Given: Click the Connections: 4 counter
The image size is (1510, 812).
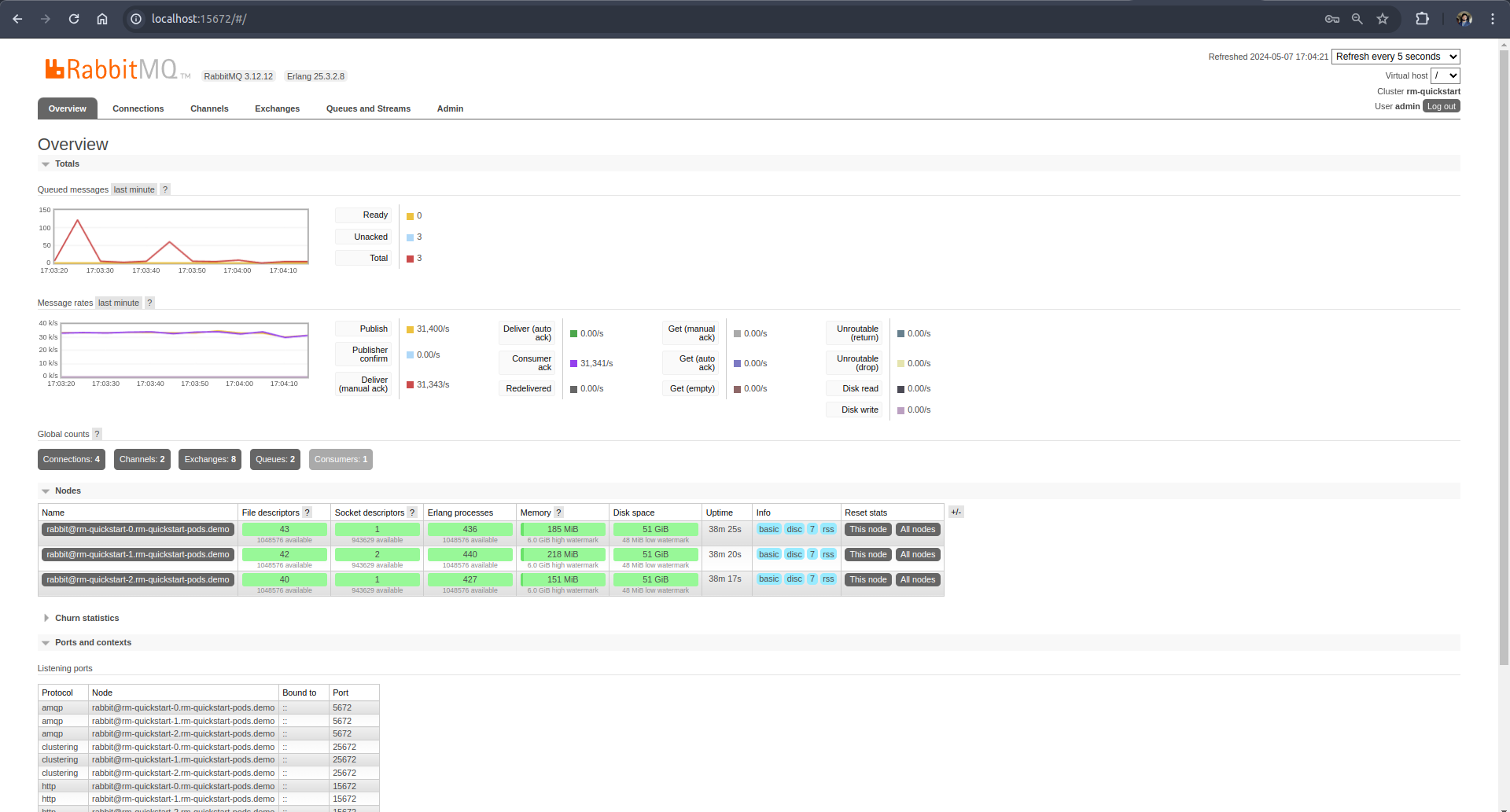Looking at the screenshot, I should click(71, 459).
